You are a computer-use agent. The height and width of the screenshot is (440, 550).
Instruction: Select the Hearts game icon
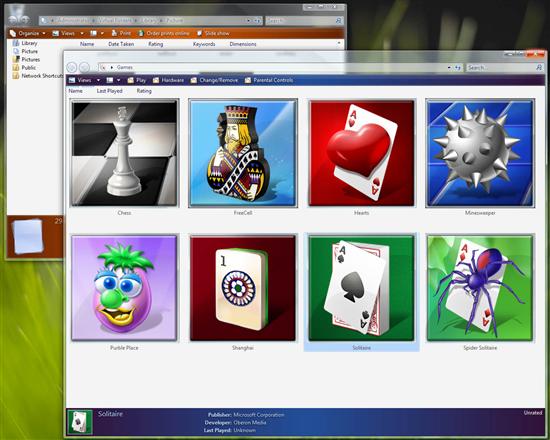tap(362, 153)
